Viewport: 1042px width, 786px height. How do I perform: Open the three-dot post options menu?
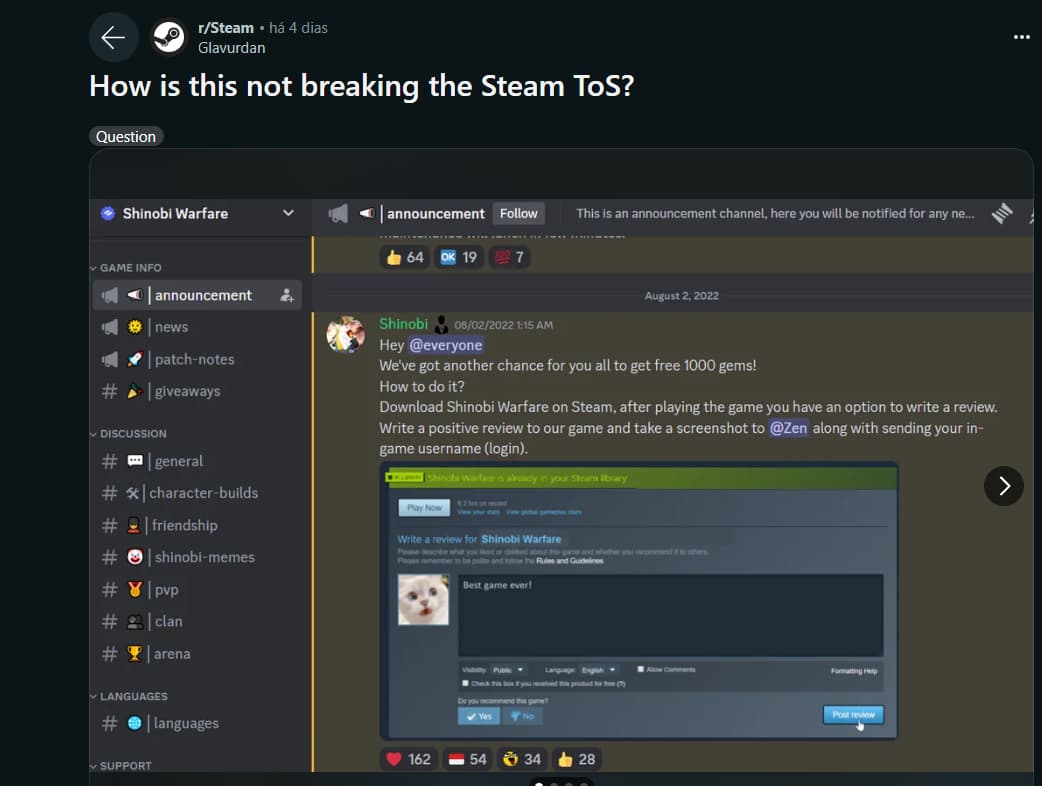pos(1021,37)
